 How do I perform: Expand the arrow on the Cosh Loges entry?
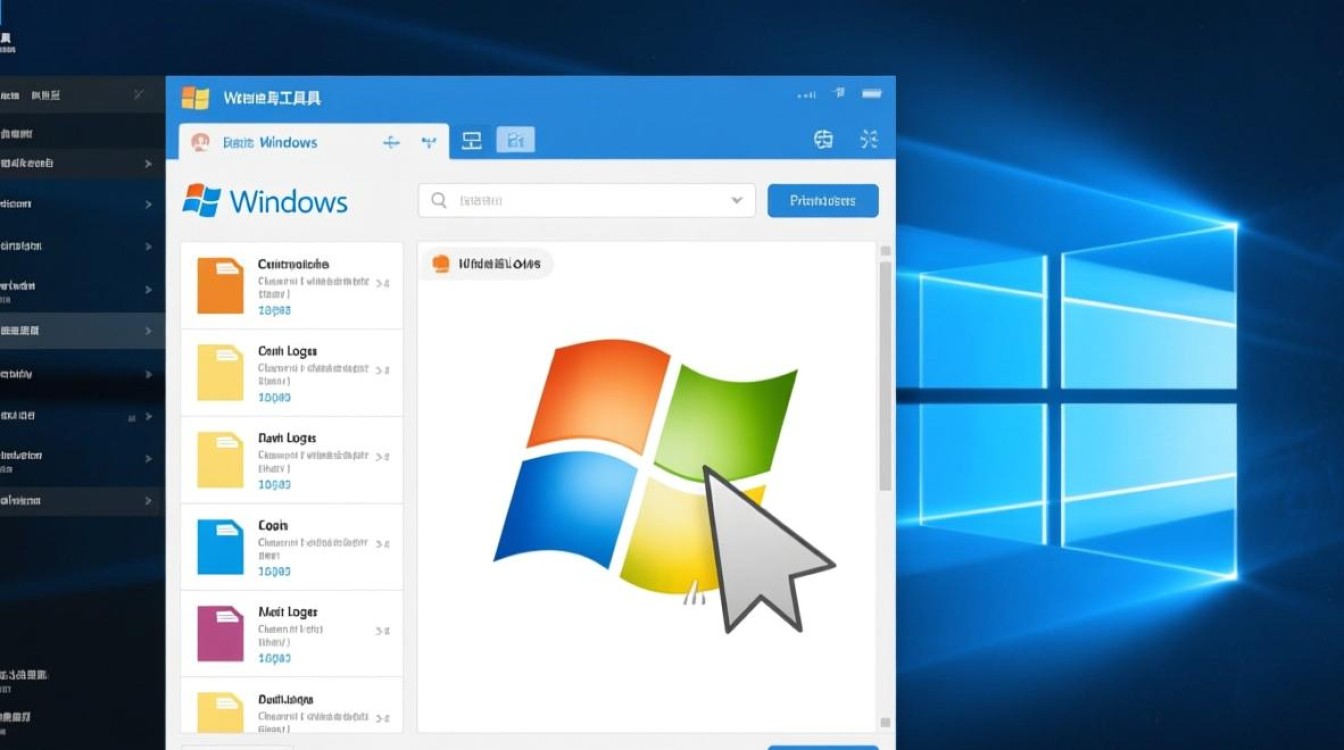coord(382,370)
